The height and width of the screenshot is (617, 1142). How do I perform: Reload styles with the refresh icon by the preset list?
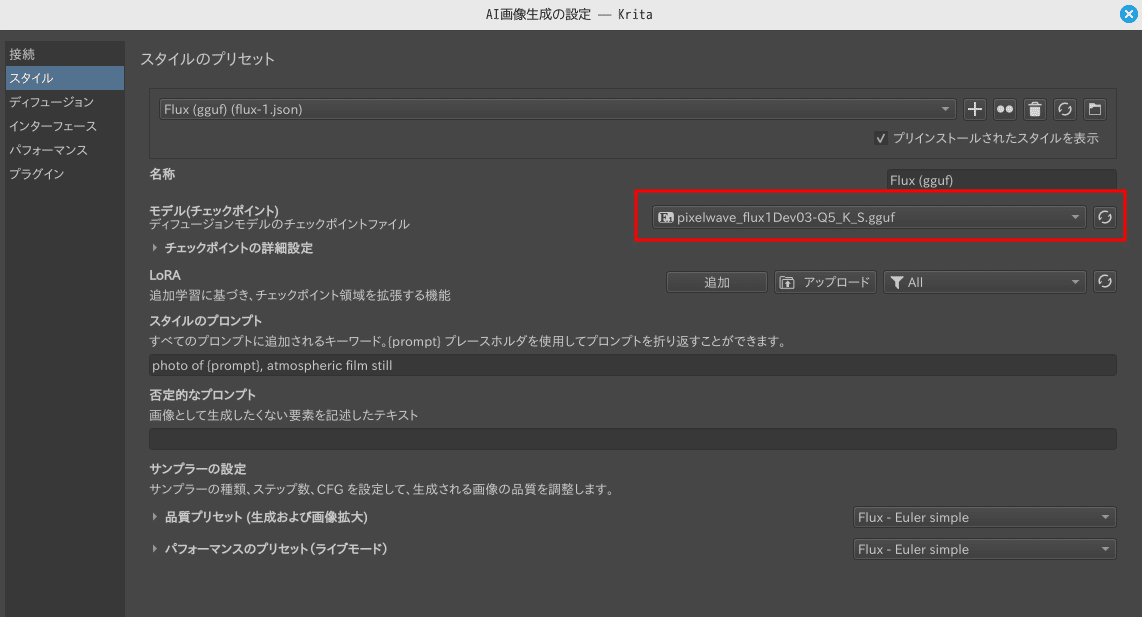click(1064, 109)
